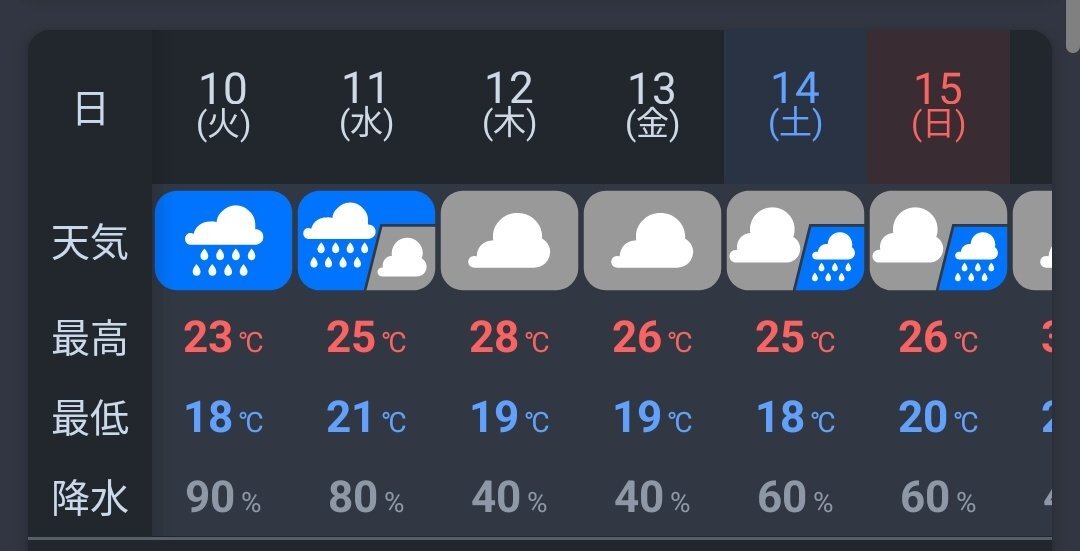Image resolution: width=1080 pixels, height=551 pixels.
Task: Click the rain icon for the 10th
Action: click(223, 240)
